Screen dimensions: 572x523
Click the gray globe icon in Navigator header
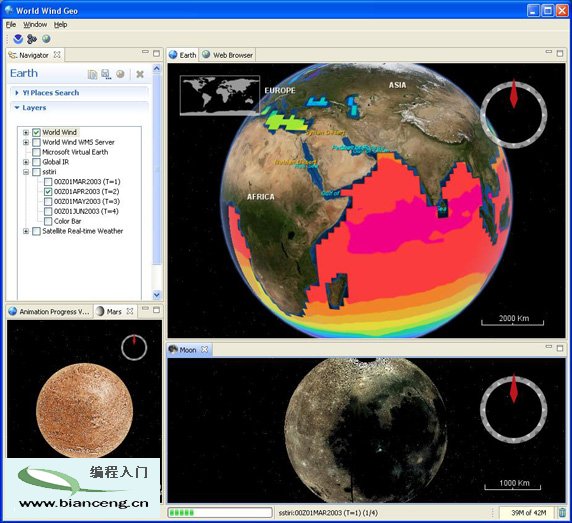pyautogui.click(x=120, y=74)
